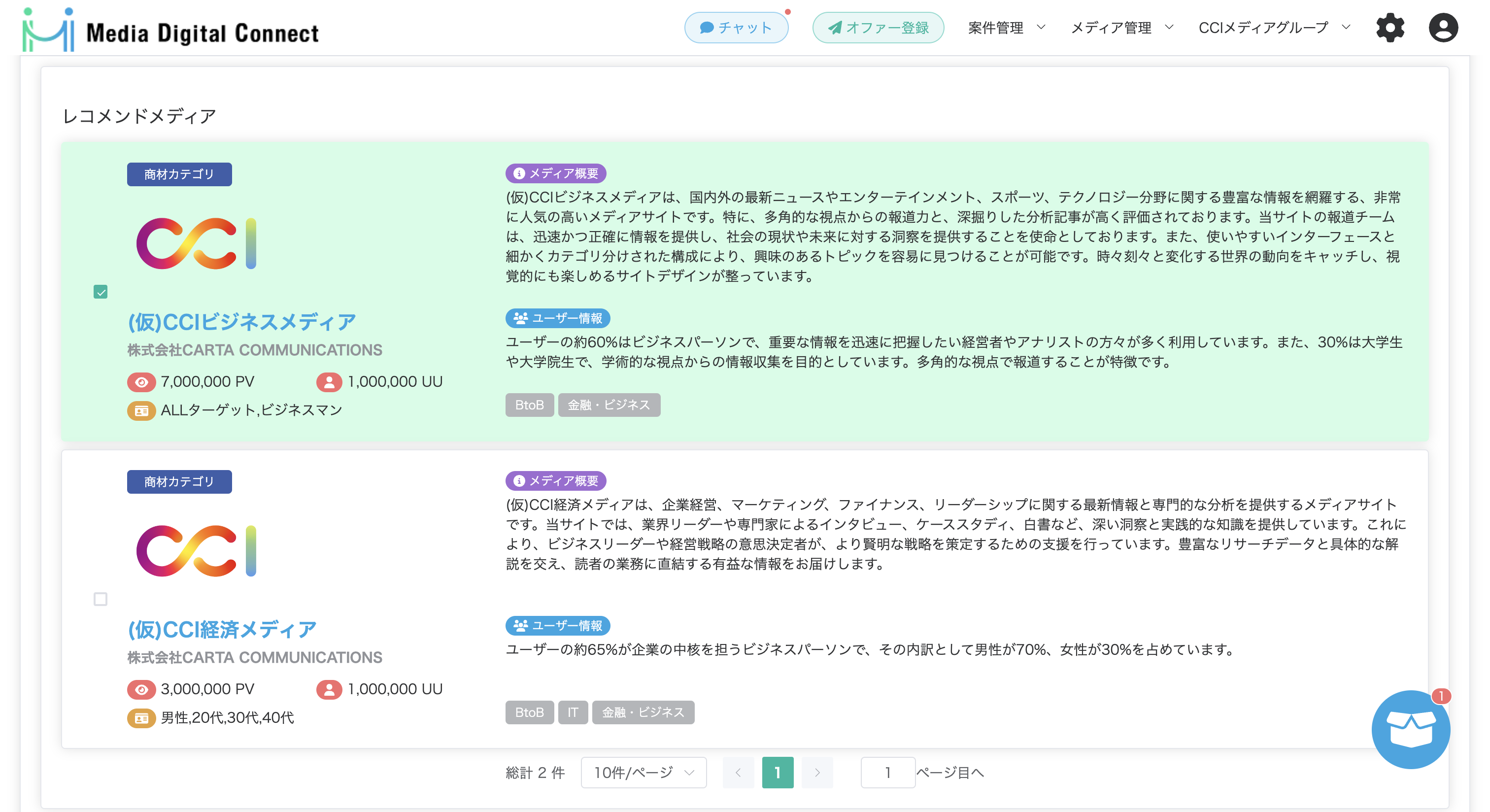Click the 7,000,000 PV value

tap(207, 382)
